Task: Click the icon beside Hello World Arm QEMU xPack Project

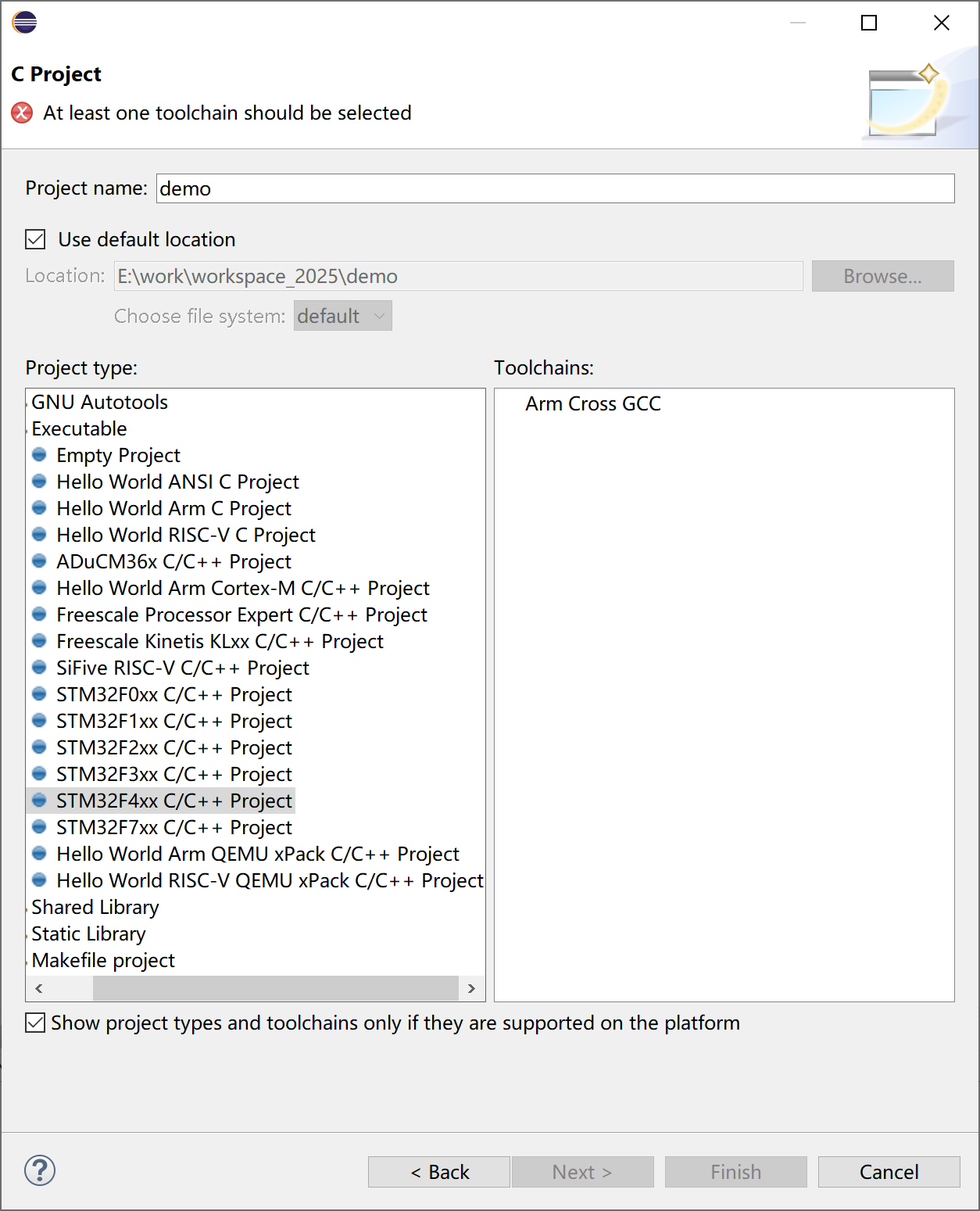Action: click(x=39, y=854)
